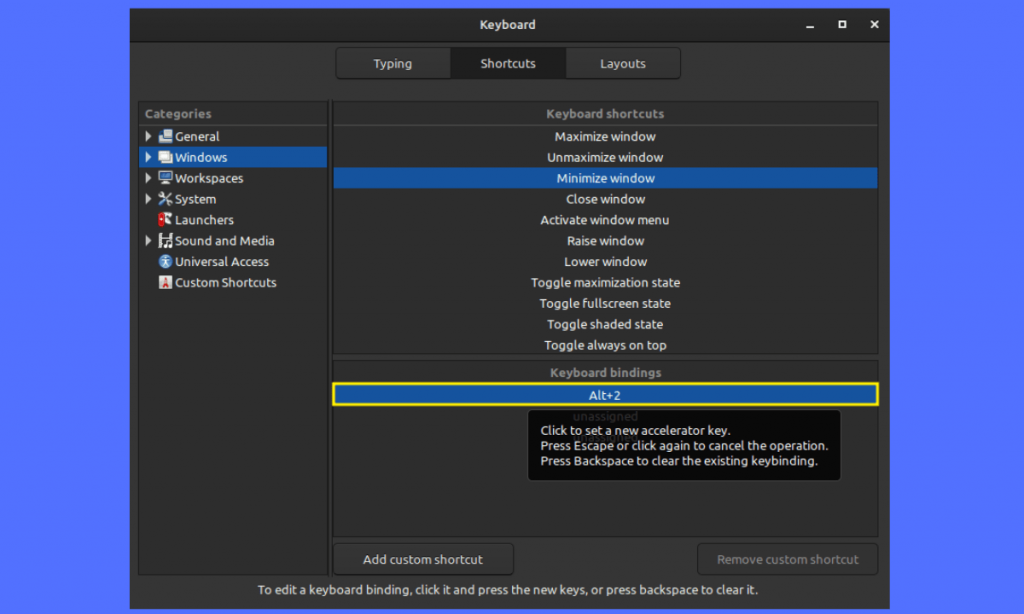Click the Custom Shortcuts icon
This screenshot has height=614, width=1024.
click(166, 283)
